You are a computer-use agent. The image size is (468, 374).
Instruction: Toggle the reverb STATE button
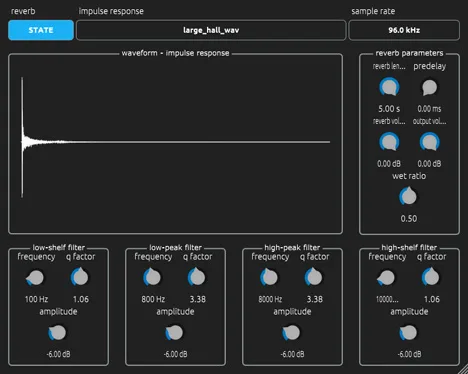click(x=41, y=30)
